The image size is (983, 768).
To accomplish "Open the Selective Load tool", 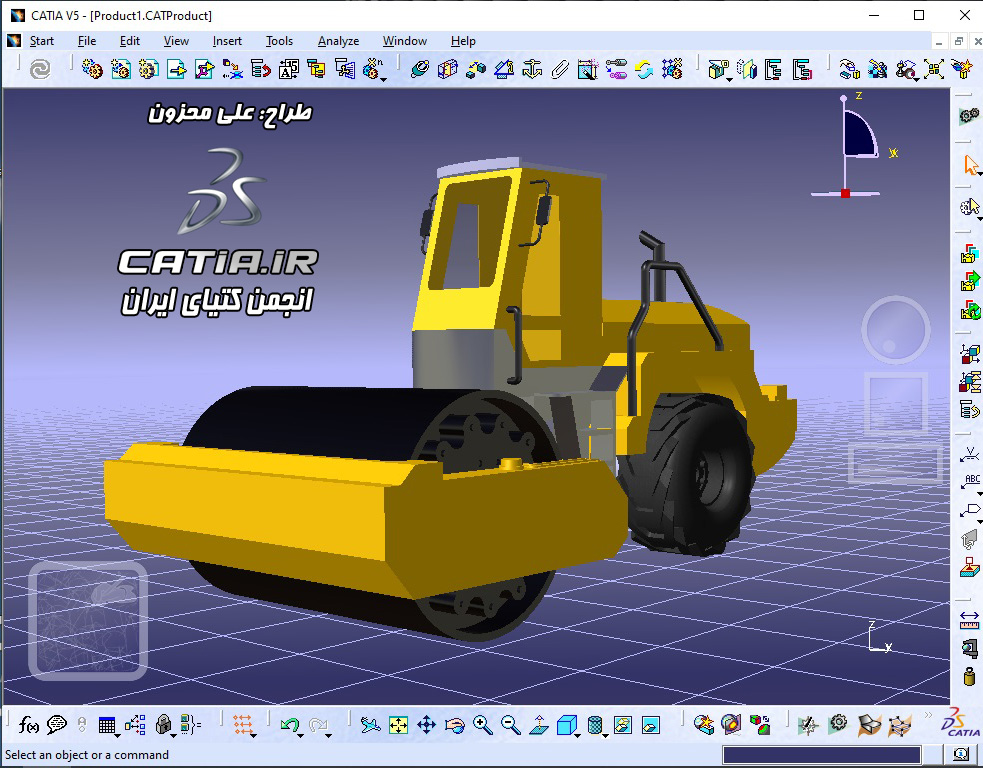I will 316,69.
